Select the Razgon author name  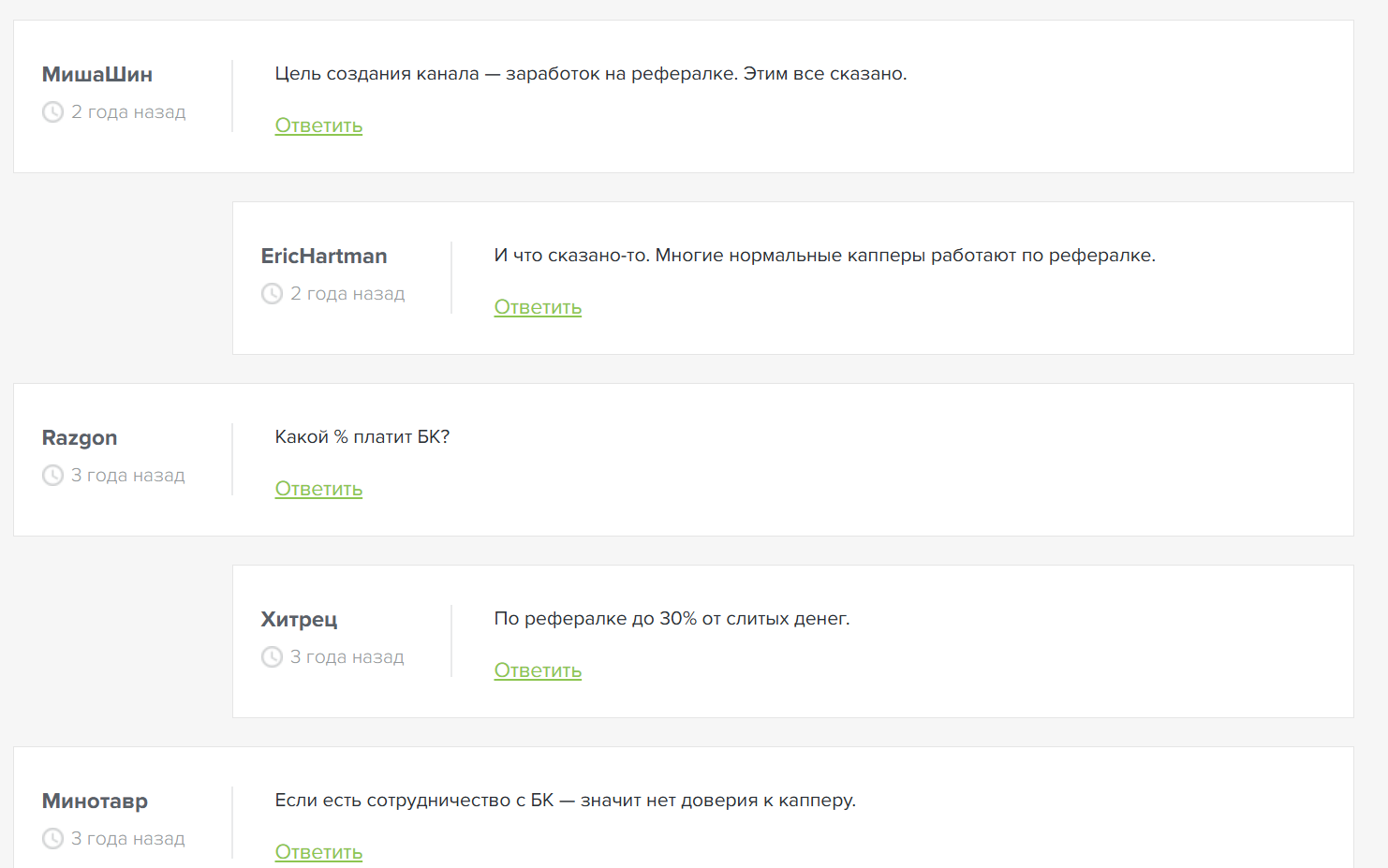point(80,438)
